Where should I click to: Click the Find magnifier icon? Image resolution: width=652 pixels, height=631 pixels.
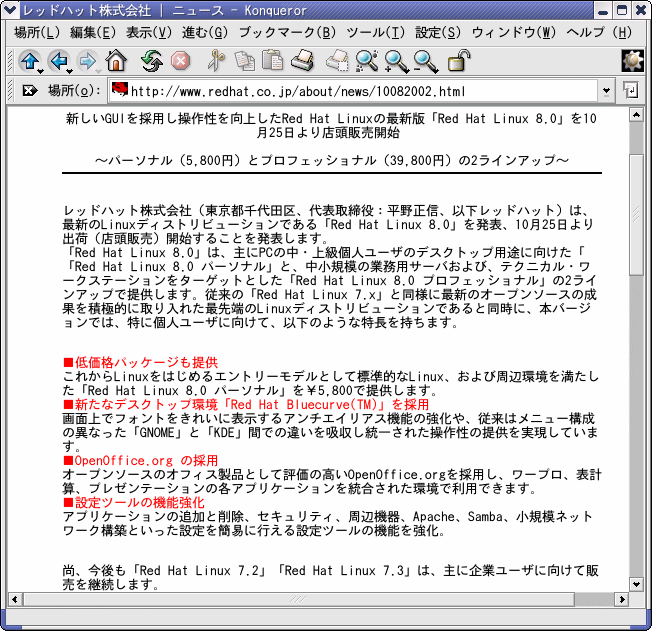coord(367,61)
